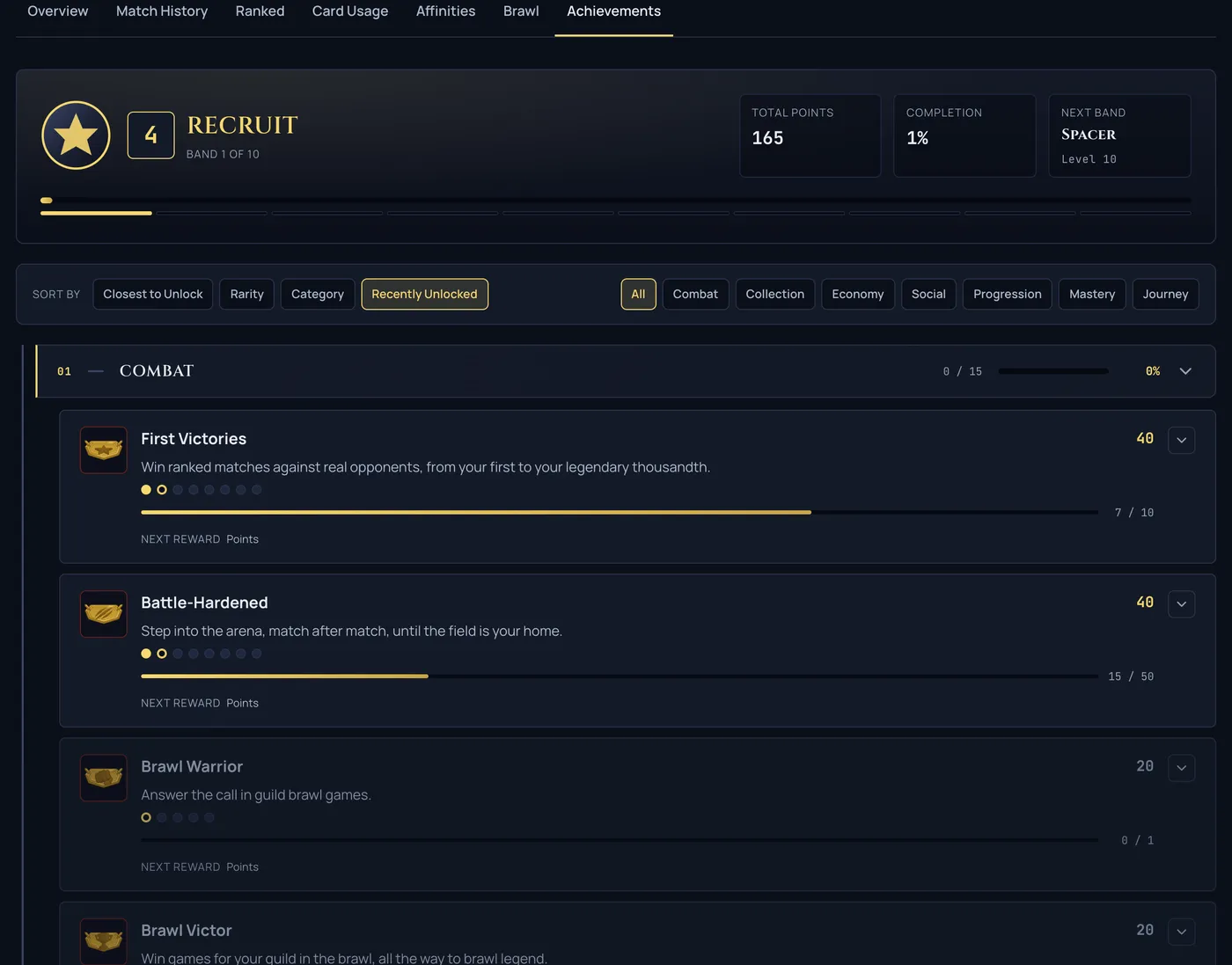This screenshot has height=965, width=1232.
Task: Click the gold star rank emblem
Action: point(76,135)
